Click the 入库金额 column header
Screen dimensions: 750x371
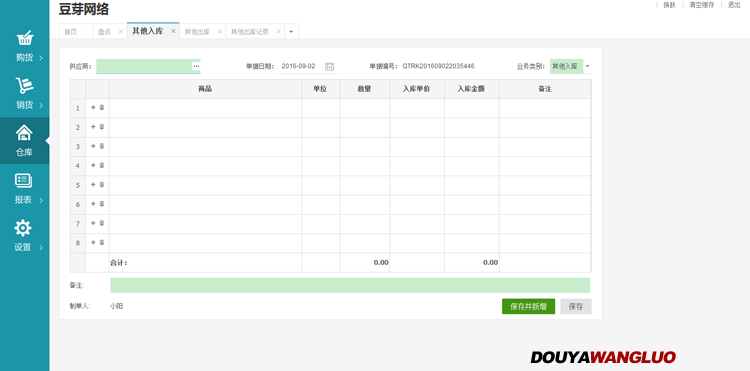(x=472, y=89)
